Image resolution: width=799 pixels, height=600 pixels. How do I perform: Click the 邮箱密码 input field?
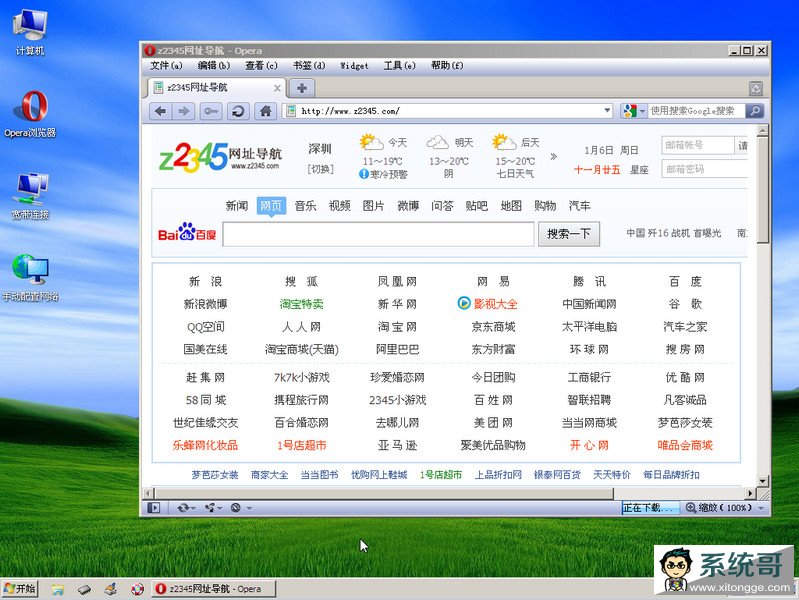point(704,169)
